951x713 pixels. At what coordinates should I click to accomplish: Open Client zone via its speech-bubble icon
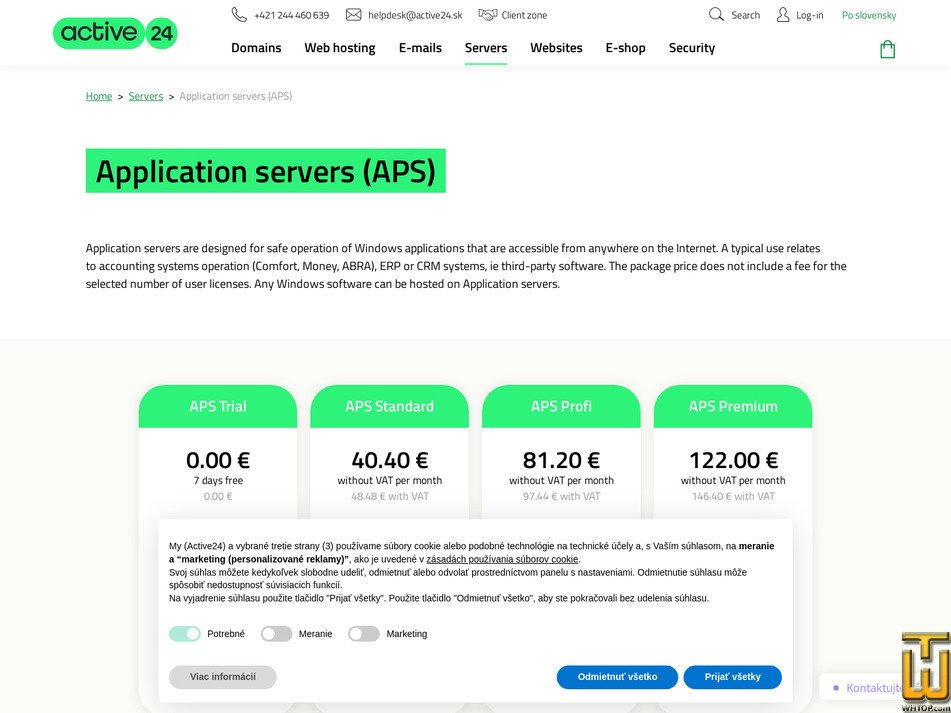(487, 14)
